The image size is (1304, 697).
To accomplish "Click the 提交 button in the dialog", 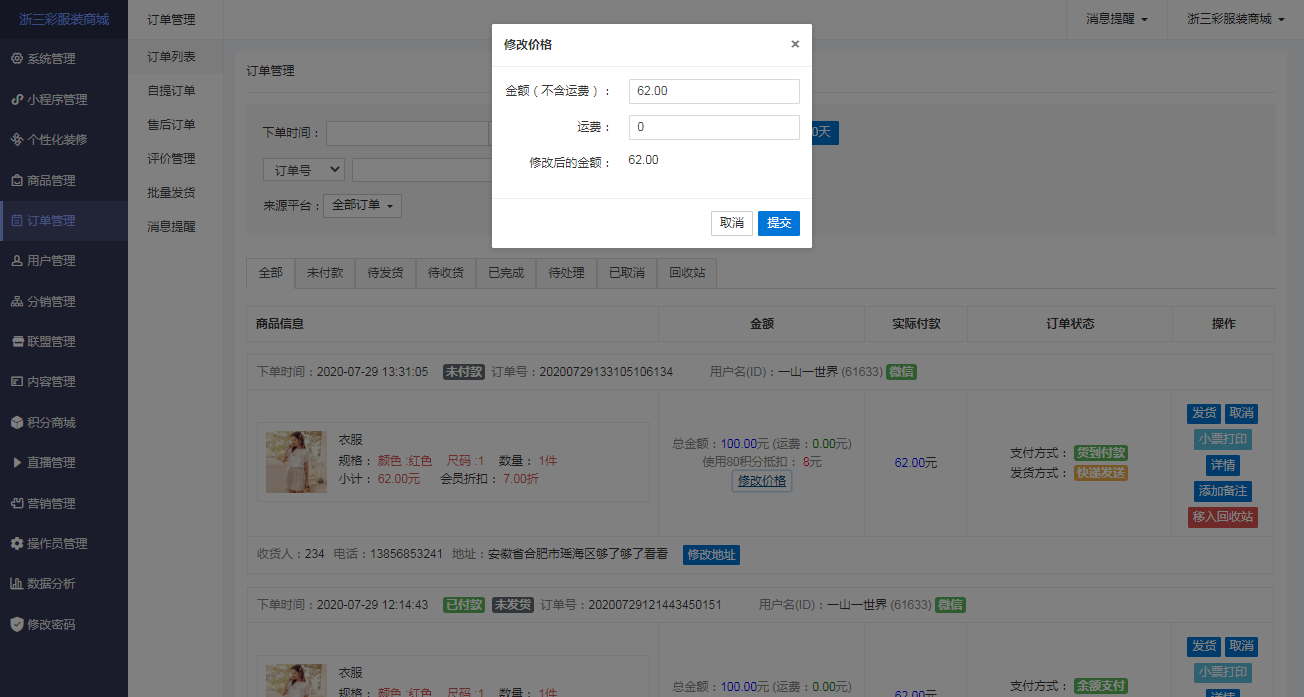I will [x=779, y=223].
